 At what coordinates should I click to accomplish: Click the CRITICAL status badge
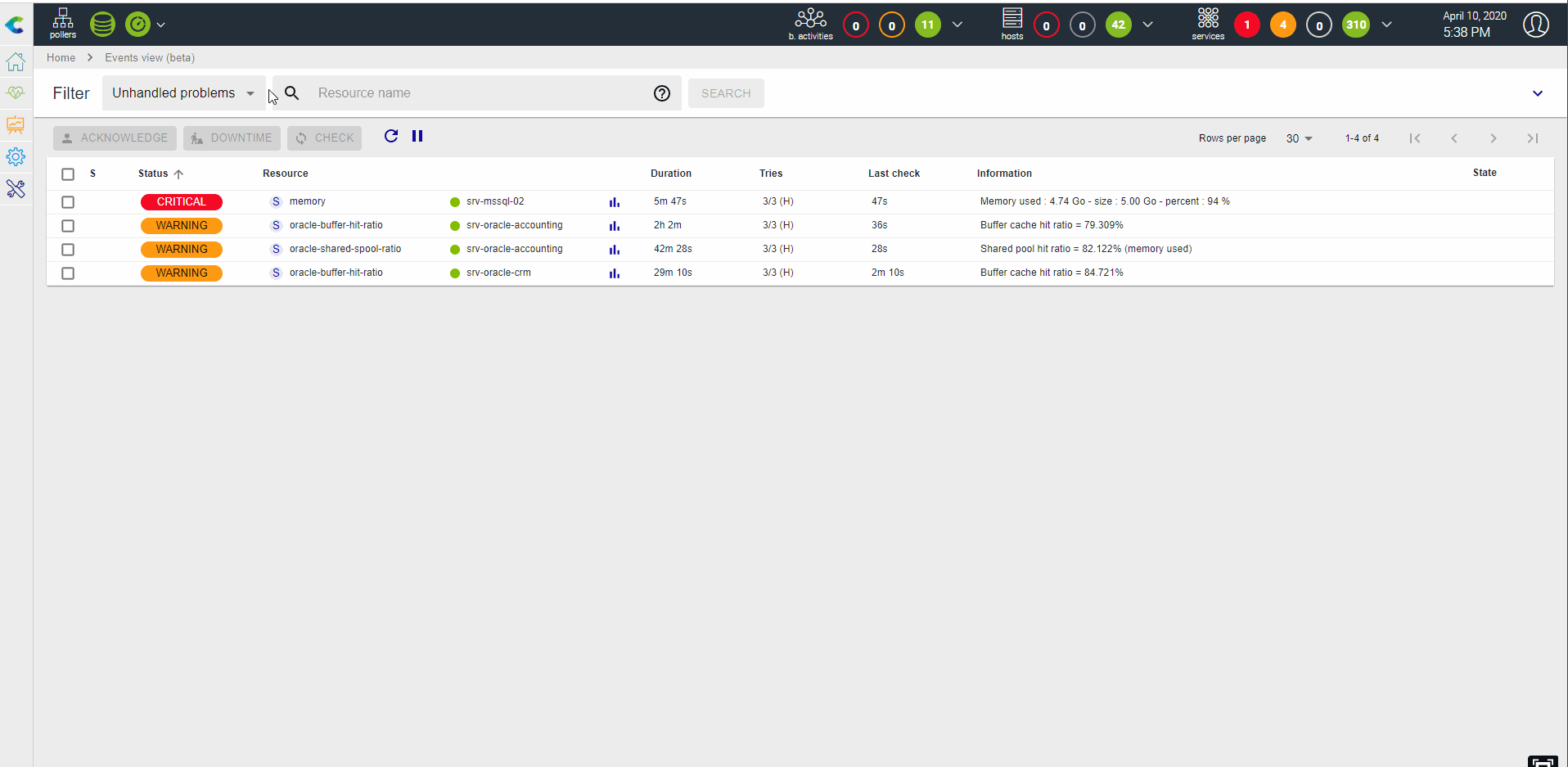(182, 201)
